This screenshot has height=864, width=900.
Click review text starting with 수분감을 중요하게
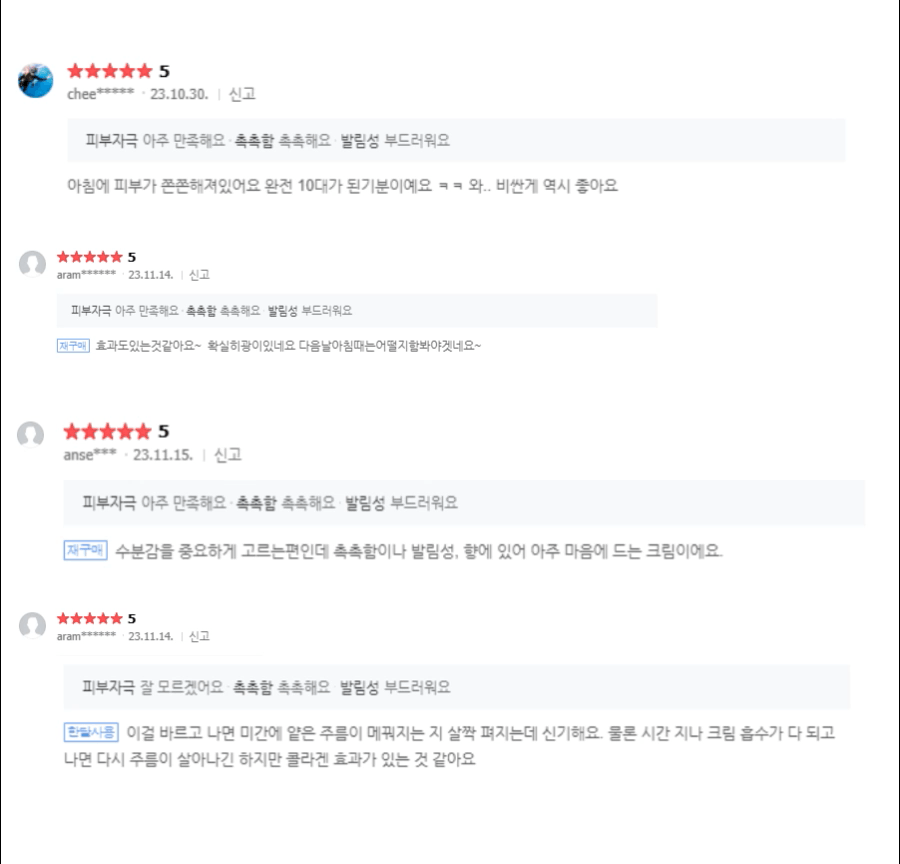click(x=418, y=551)
